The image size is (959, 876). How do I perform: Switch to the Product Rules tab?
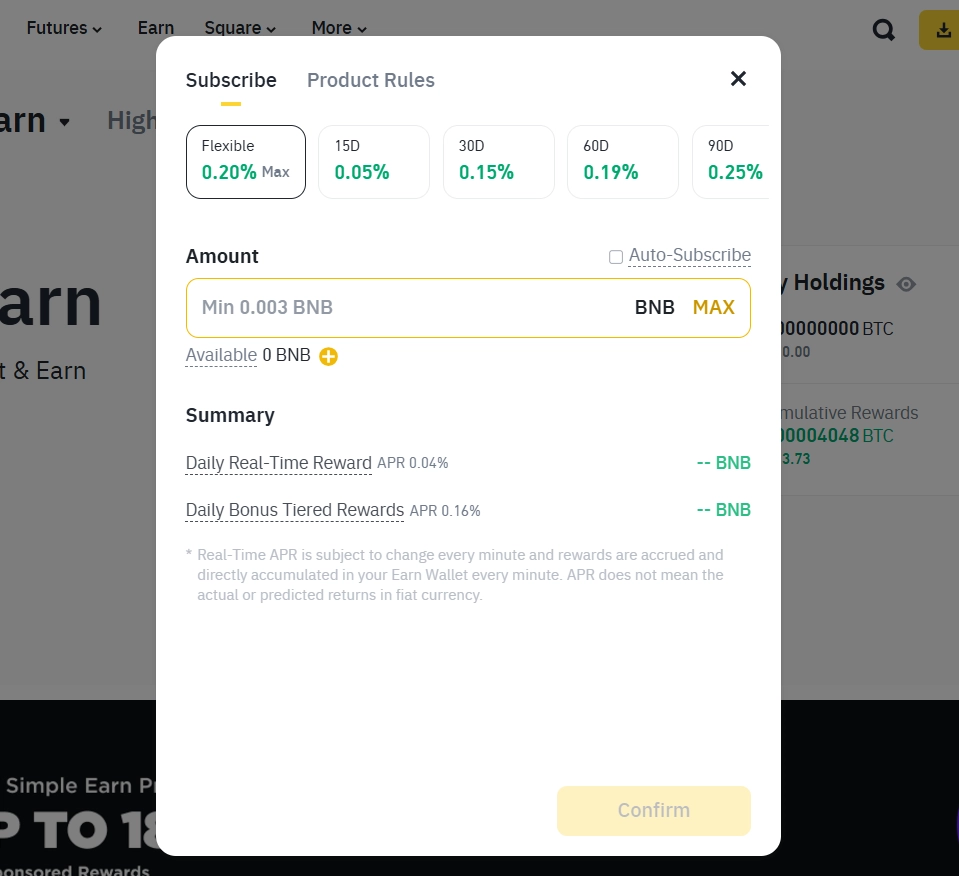(370, 80)
